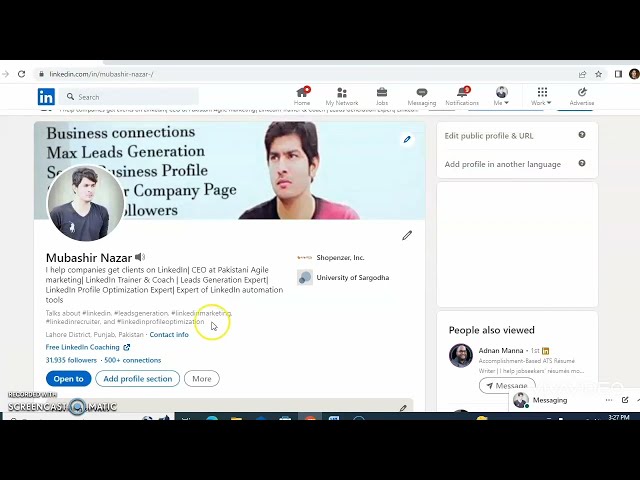The width and height of the screenshot is (640, 480).
Task: Open help icon beside Edit public profile
Action: tap(582, 135)
